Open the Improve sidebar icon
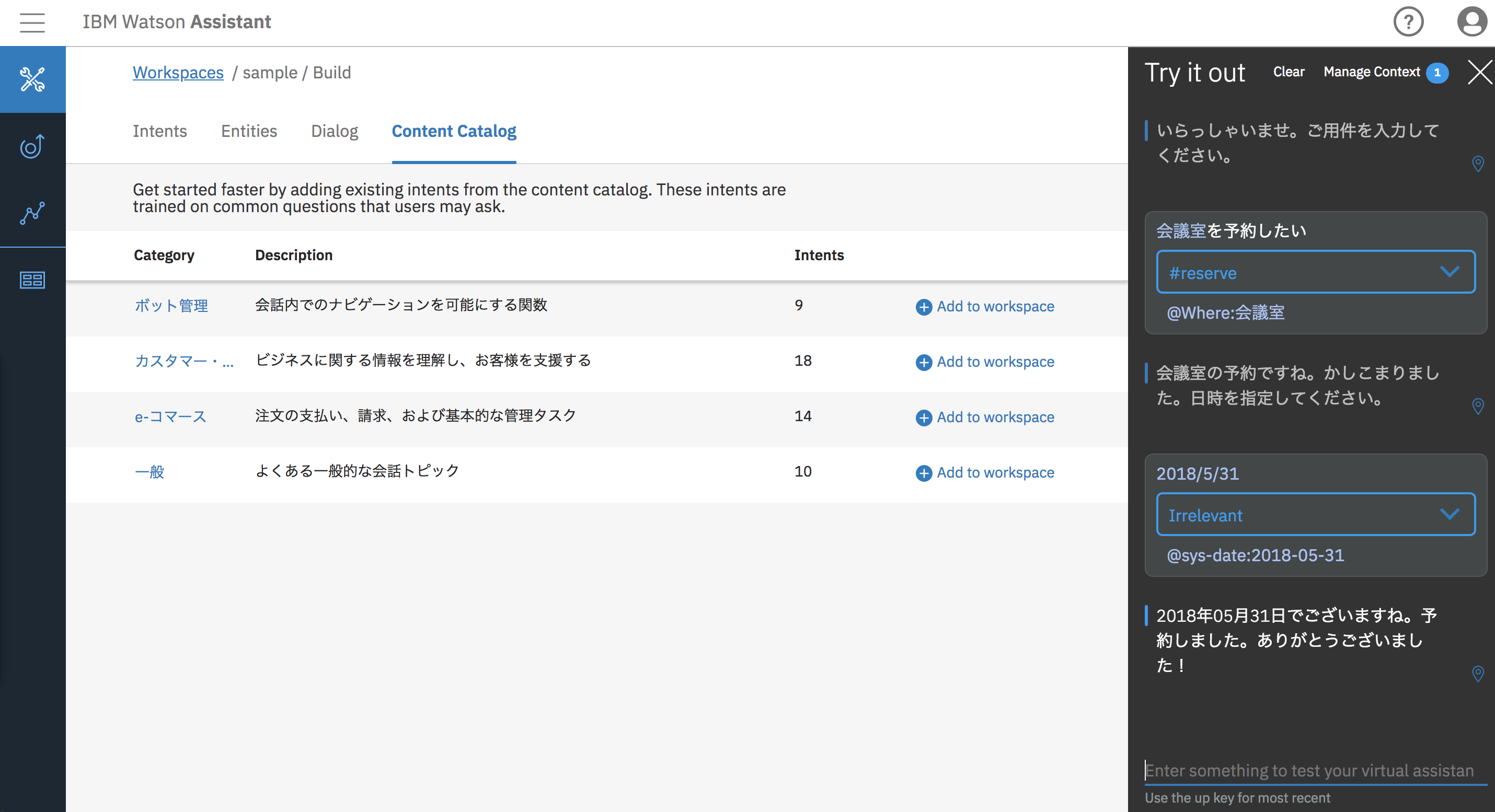This screenshot has height=812, width=1495. (32, 146)
